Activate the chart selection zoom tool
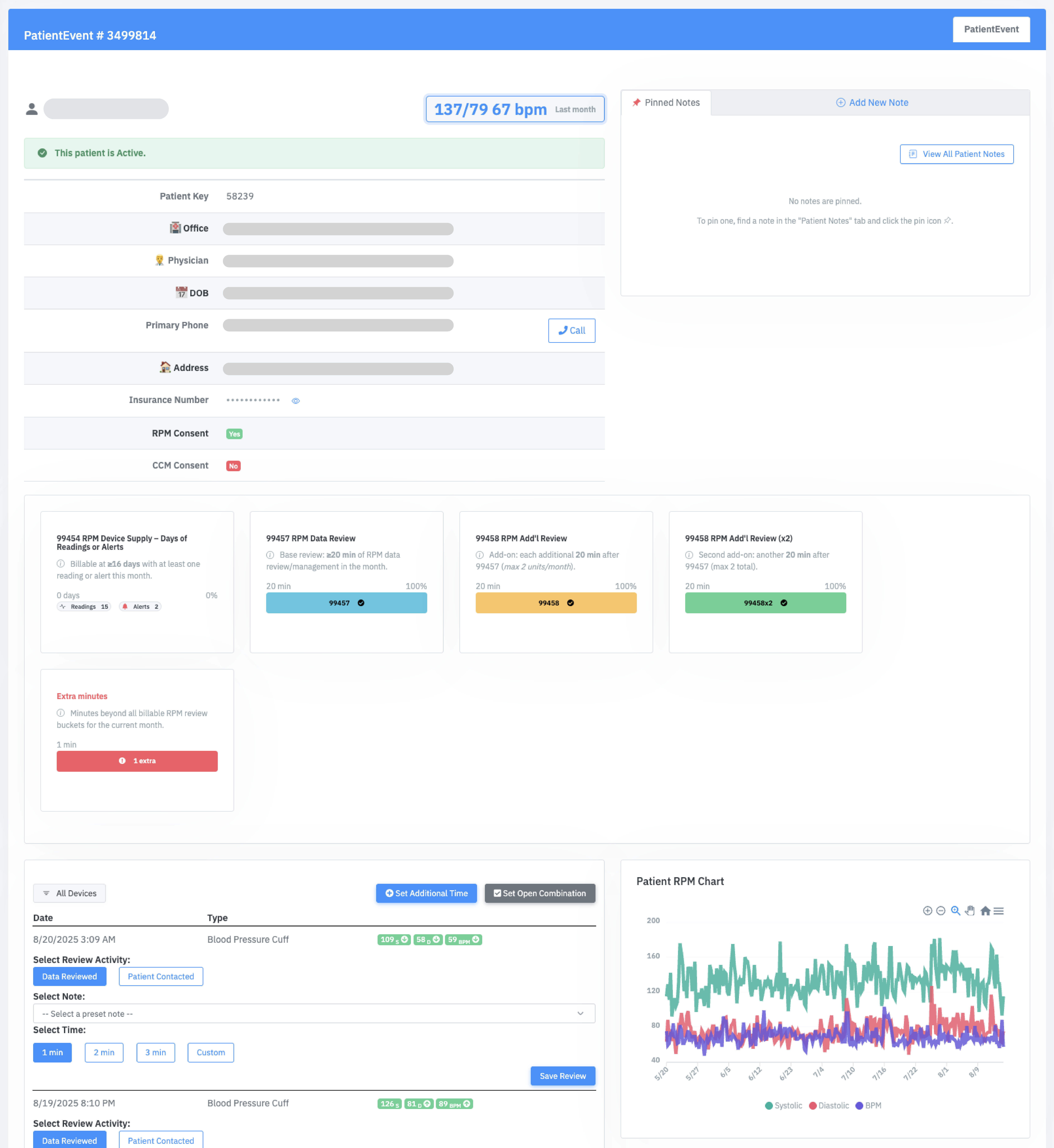This screenshot has width=1054, height=1148. click(x=955, y=911)
